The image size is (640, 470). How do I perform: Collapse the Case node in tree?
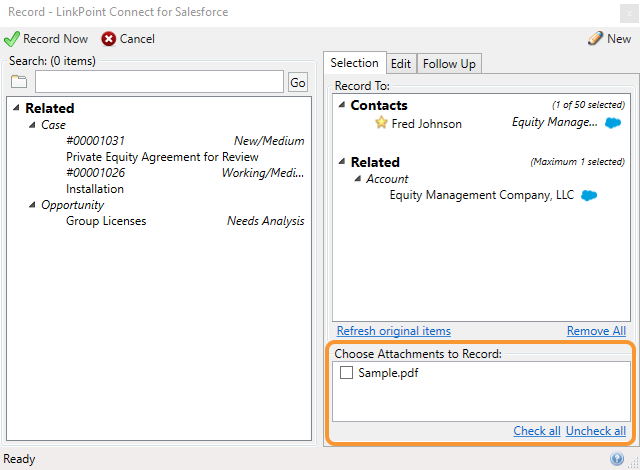coord(31,125)
